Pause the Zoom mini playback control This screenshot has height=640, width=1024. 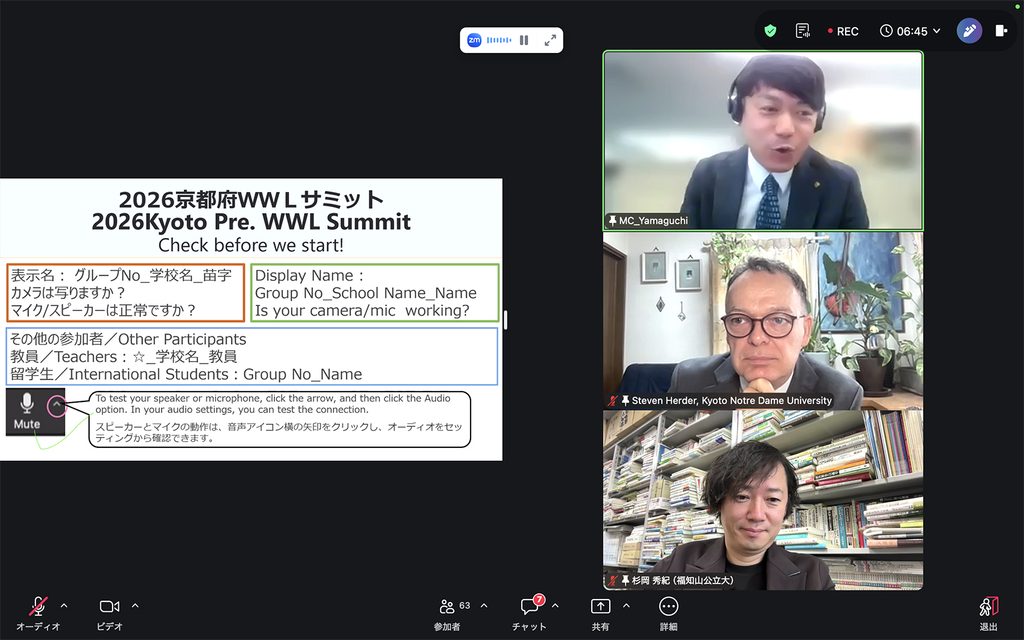pyautogui.click(x=524, y=40)
